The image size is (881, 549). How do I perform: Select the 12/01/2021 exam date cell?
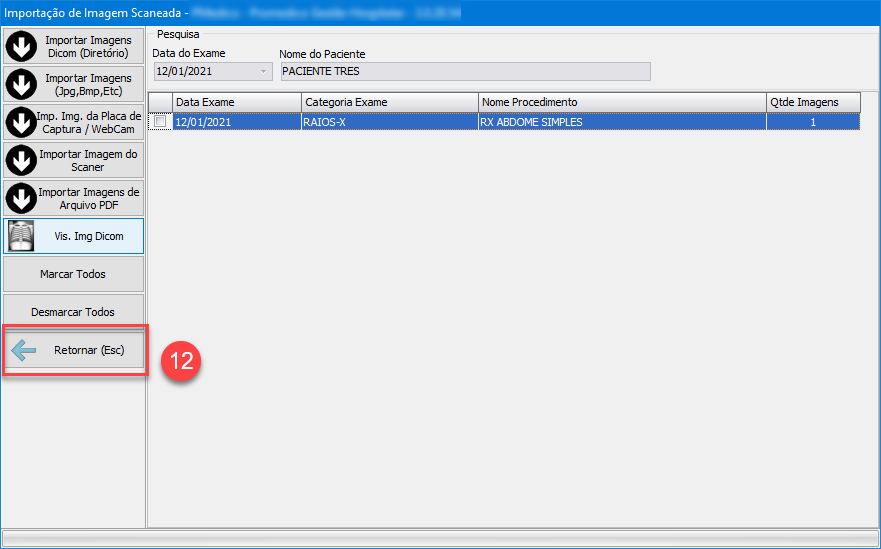click(236, 122)
